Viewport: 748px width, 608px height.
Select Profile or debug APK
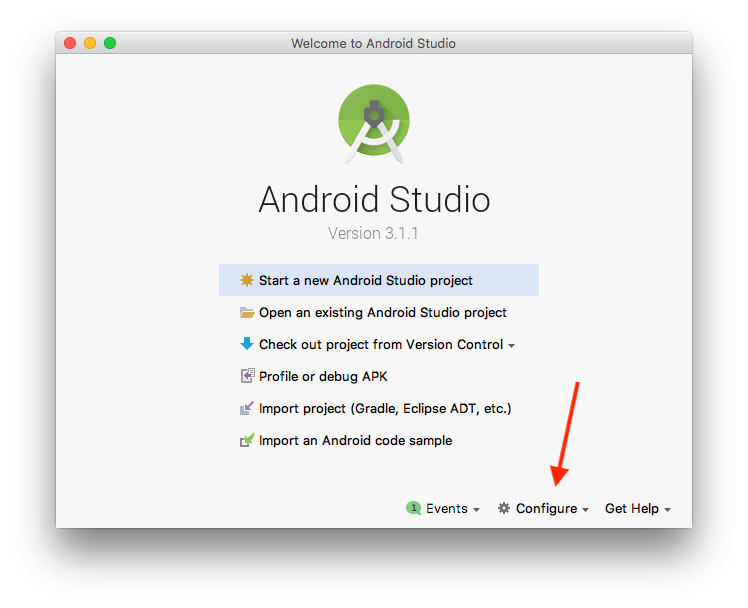379,376
